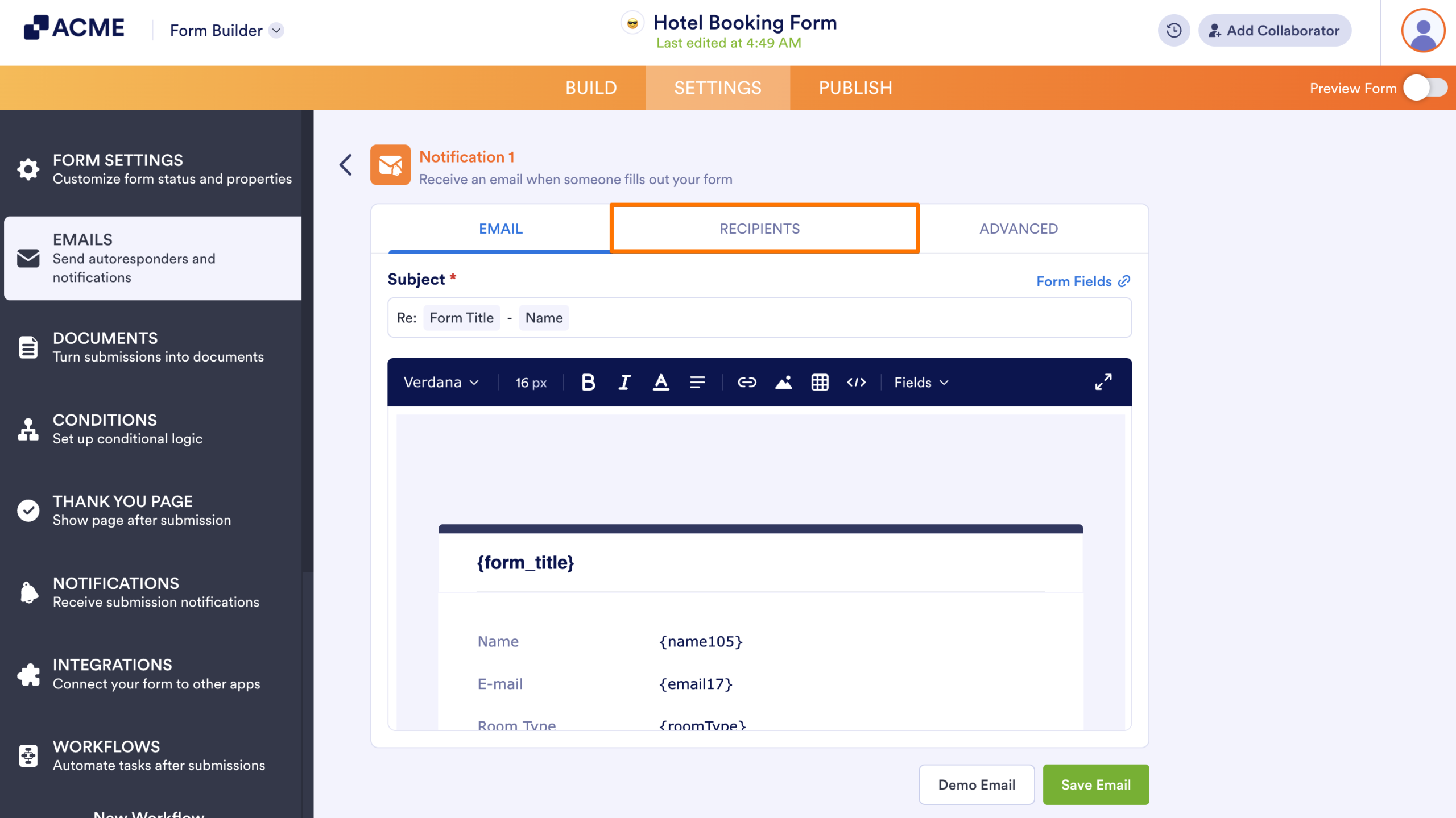Toggle the Preview Form switch

(x=1425, y=88)
